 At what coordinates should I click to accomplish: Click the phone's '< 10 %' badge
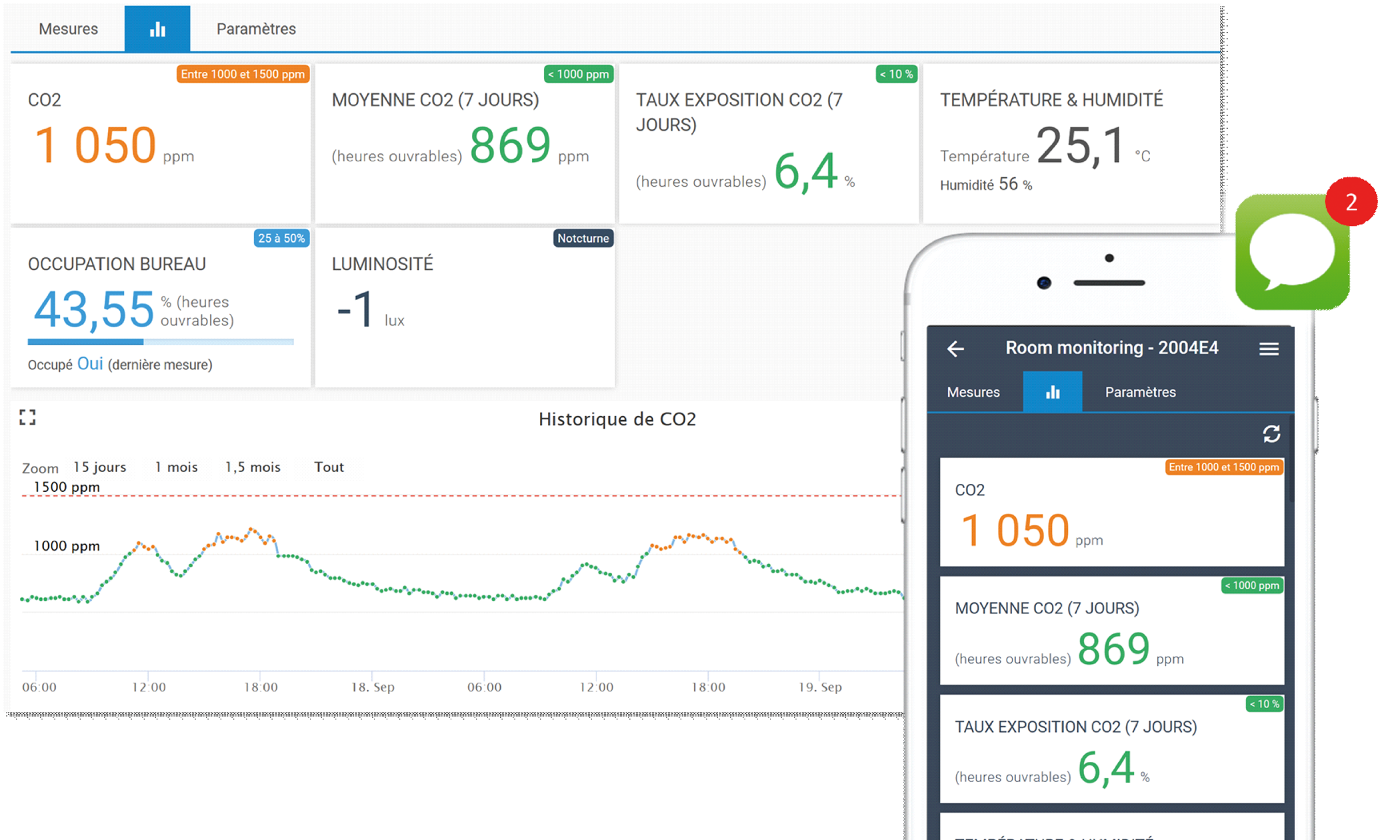pyautogui.click(x=1265, y=704)
